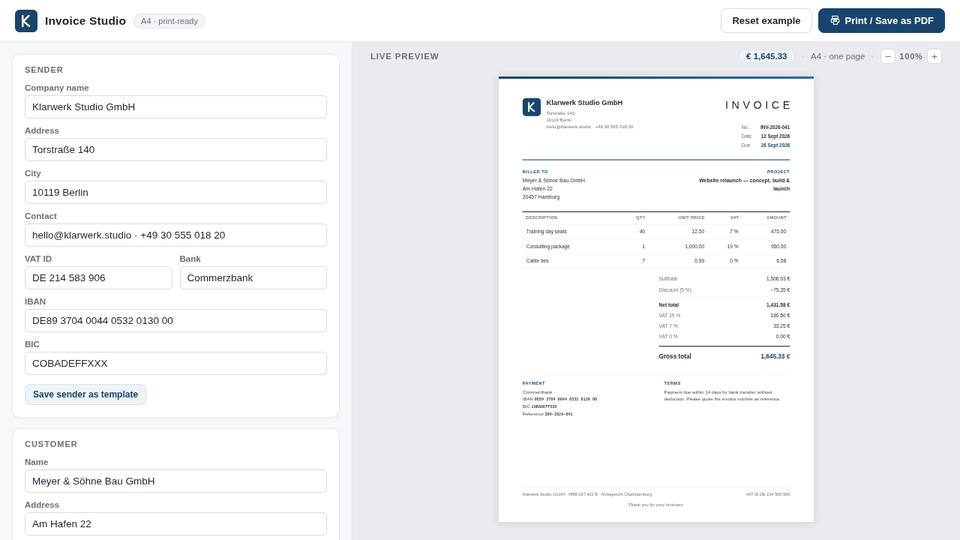Zoom out preview with minus button
Viewport: 960px width, 540px height.
point(888,56)
